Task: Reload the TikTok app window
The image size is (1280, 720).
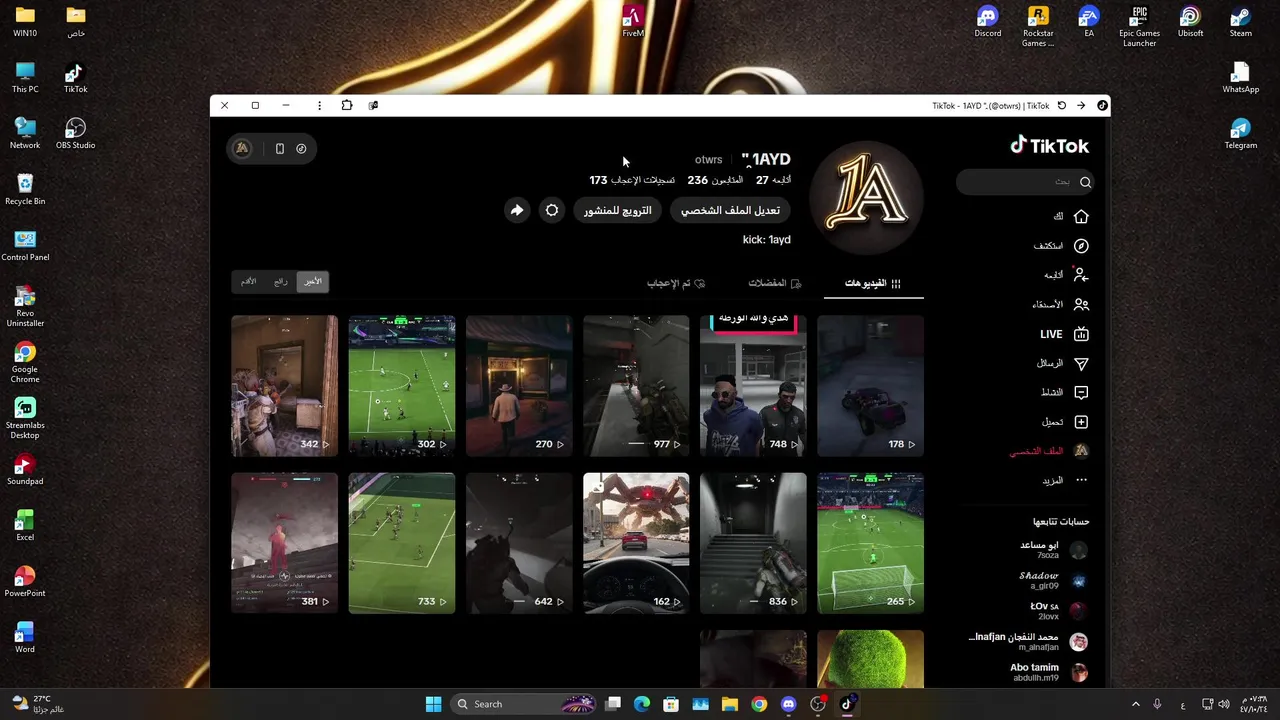Action: coord(1062,105)
